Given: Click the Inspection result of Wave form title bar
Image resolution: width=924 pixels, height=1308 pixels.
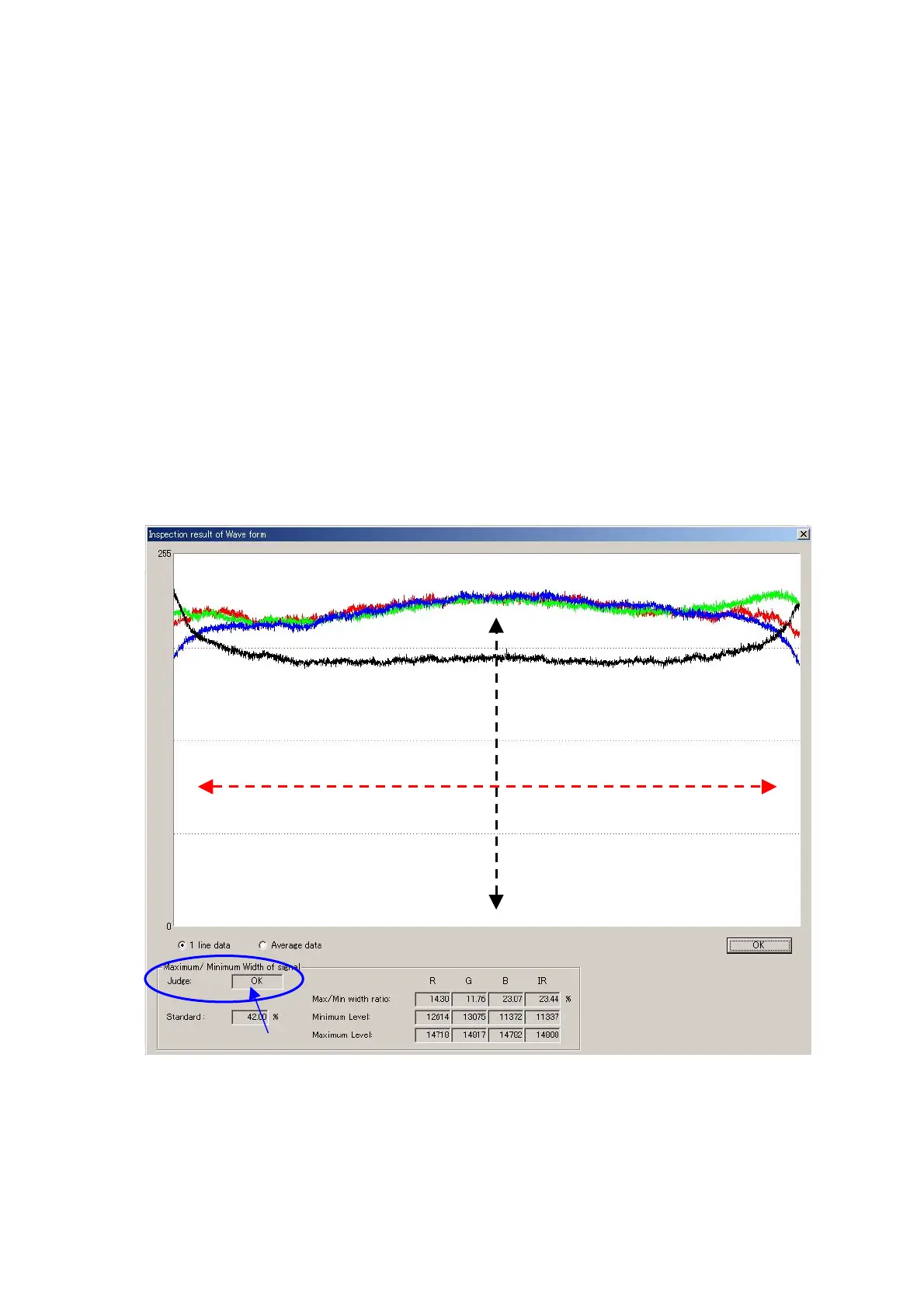Looking at the screenshot, I should click(x=478, y=534).
